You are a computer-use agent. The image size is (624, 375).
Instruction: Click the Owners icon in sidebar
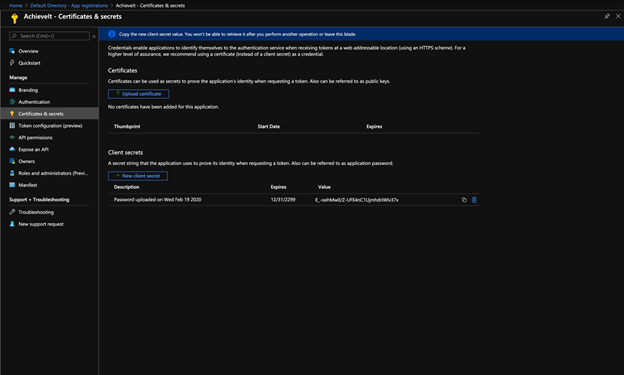[x=12, y=161]
